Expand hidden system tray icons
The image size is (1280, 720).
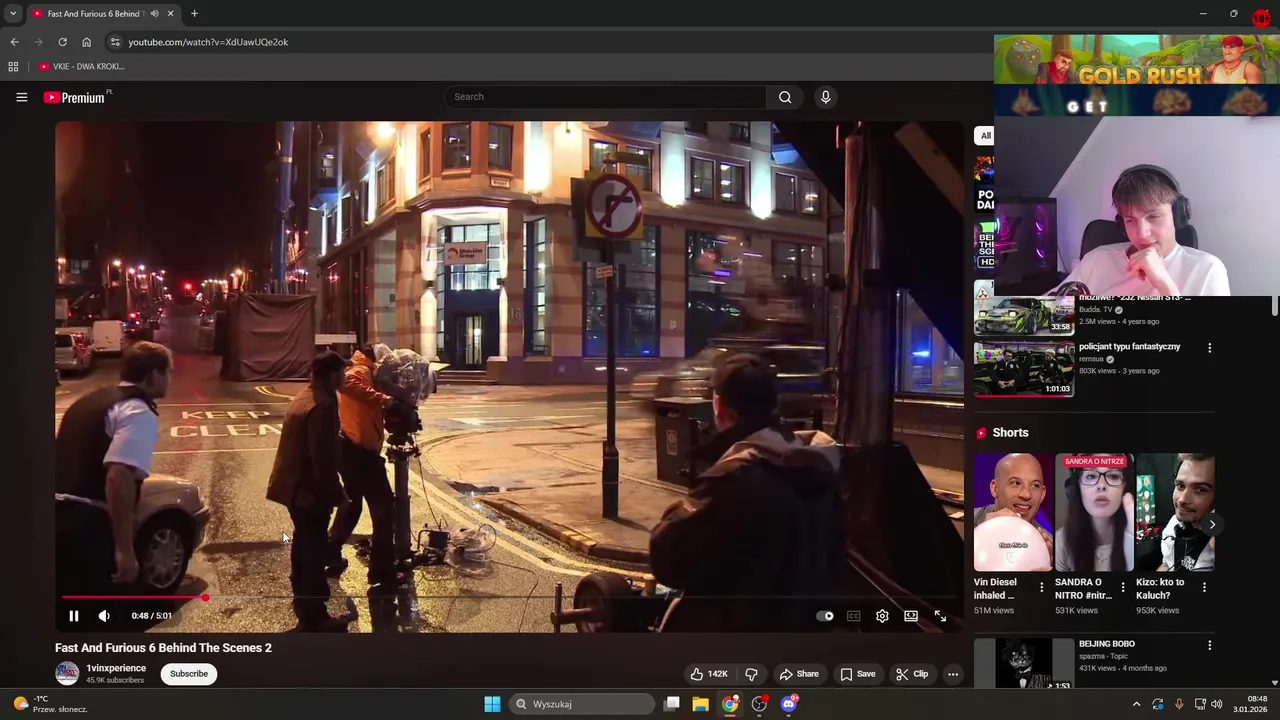(1136, 704)
